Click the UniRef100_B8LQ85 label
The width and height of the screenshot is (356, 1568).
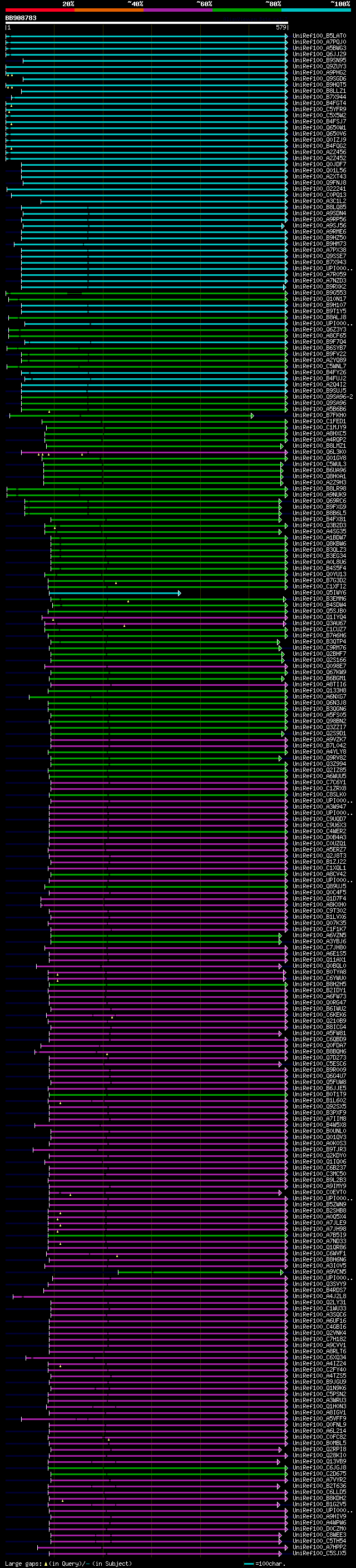[319, 207]
